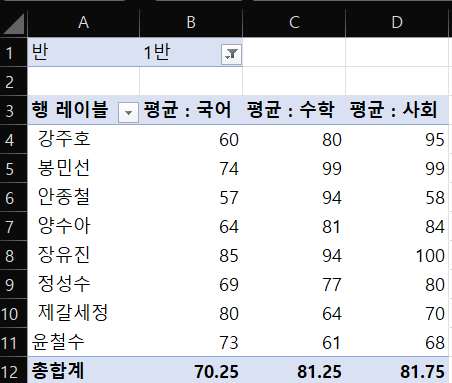452x383 pixels.
Task: Click the 평균 : 수학 header cell
Action: tap(294, 110)
